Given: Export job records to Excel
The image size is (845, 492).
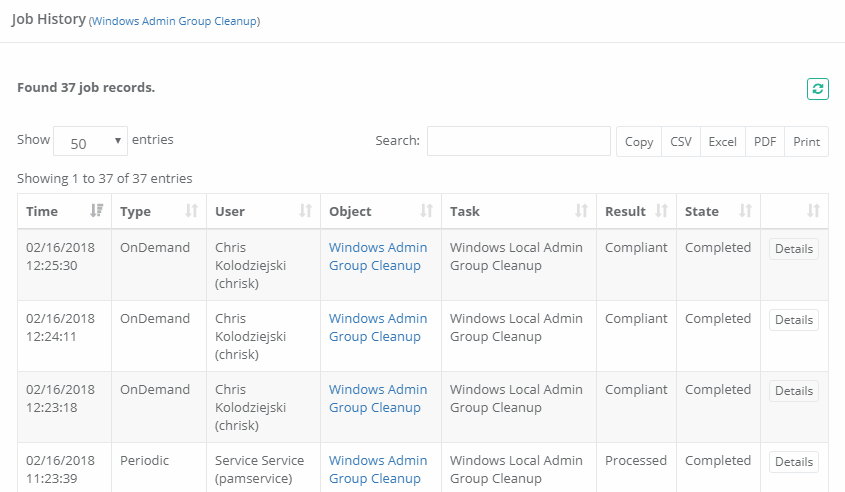Looking at the screenshot, I should coord(722,142).
